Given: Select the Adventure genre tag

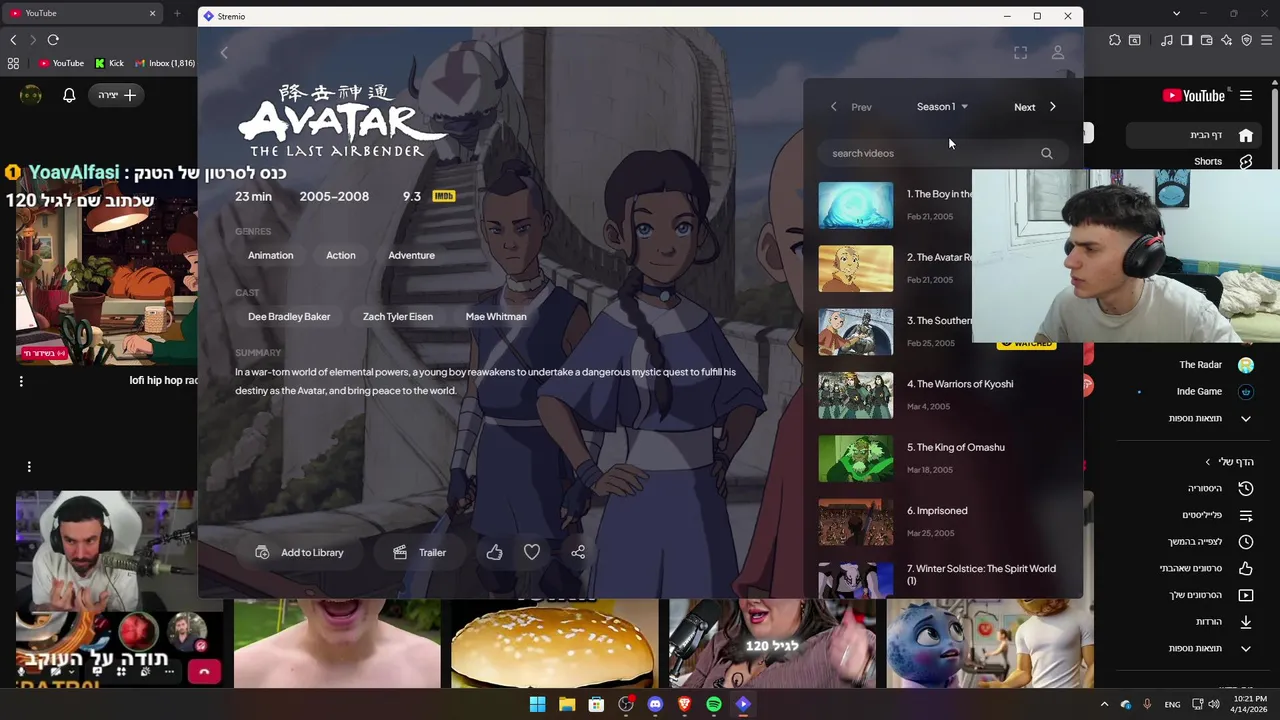Looking at the screenshot, I should (x=412, y=255).
